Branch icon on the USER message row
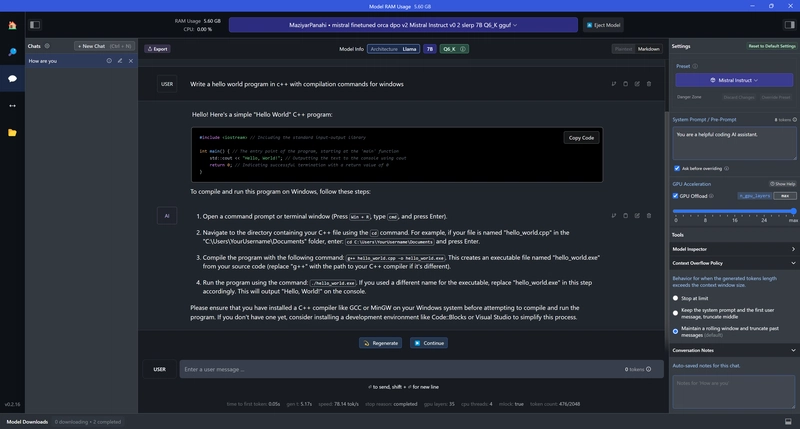This screenshot has height=429, width=800. 614,84
